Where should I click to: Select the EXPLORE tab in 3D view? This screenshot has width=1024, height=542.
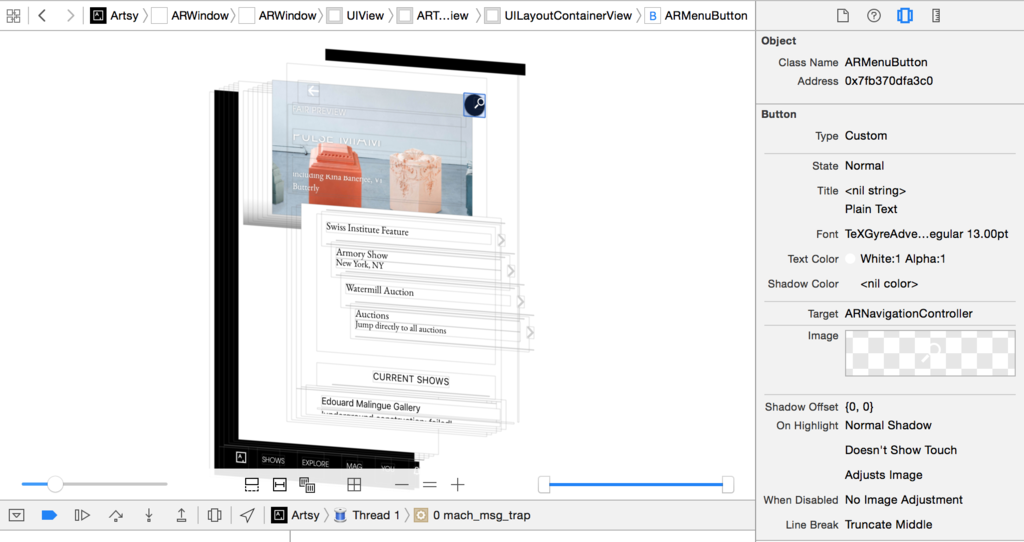point(315,463)
